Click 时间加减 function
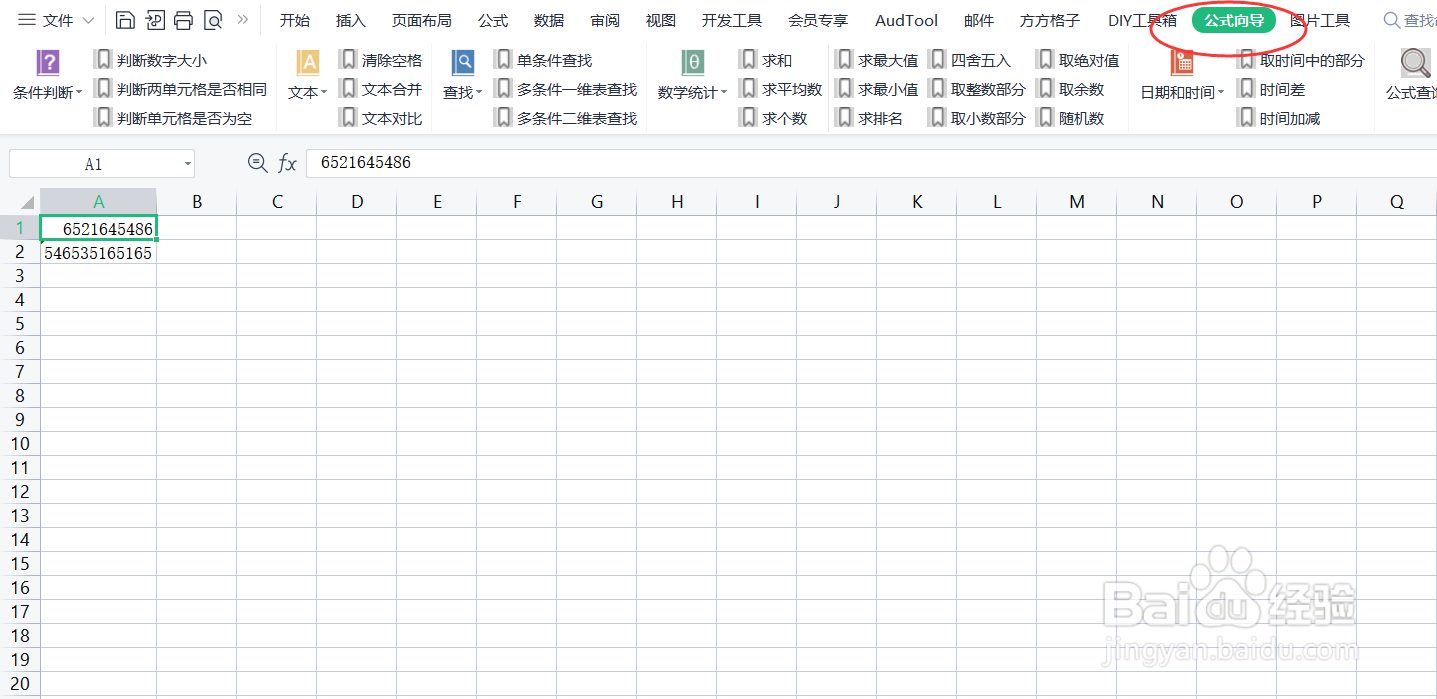Image resolution: width=1437 pixels, height=699 pixels. pos(1279,118)
